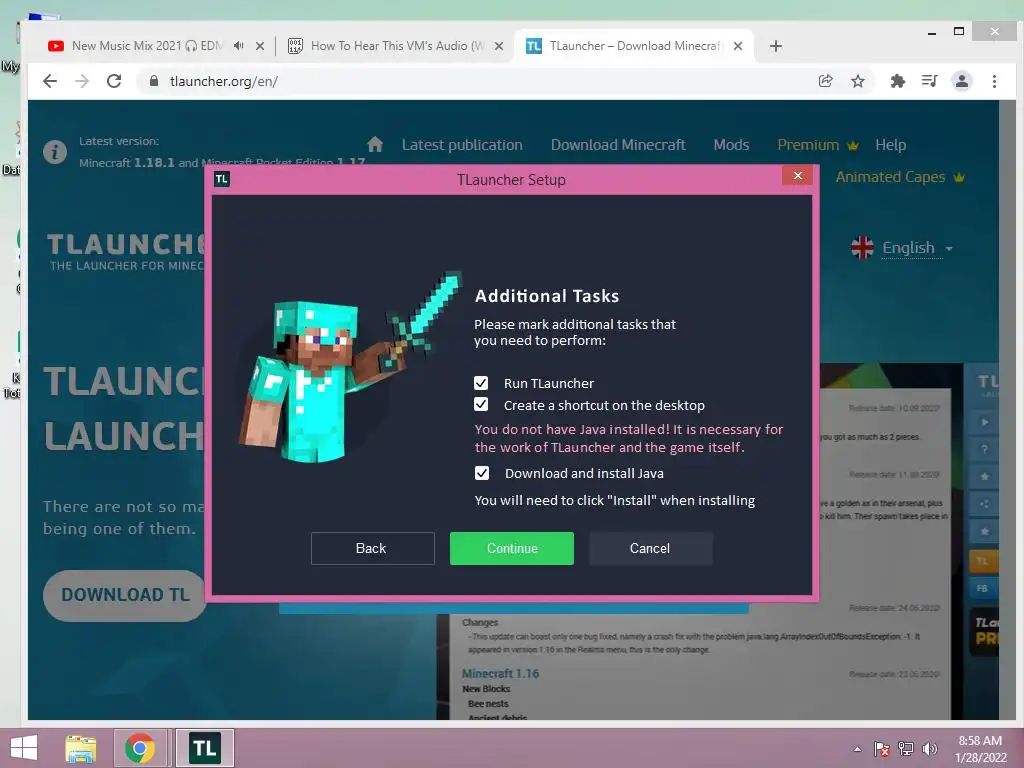Open Chrome extensions puzzle icon

[x=898, y=81]
